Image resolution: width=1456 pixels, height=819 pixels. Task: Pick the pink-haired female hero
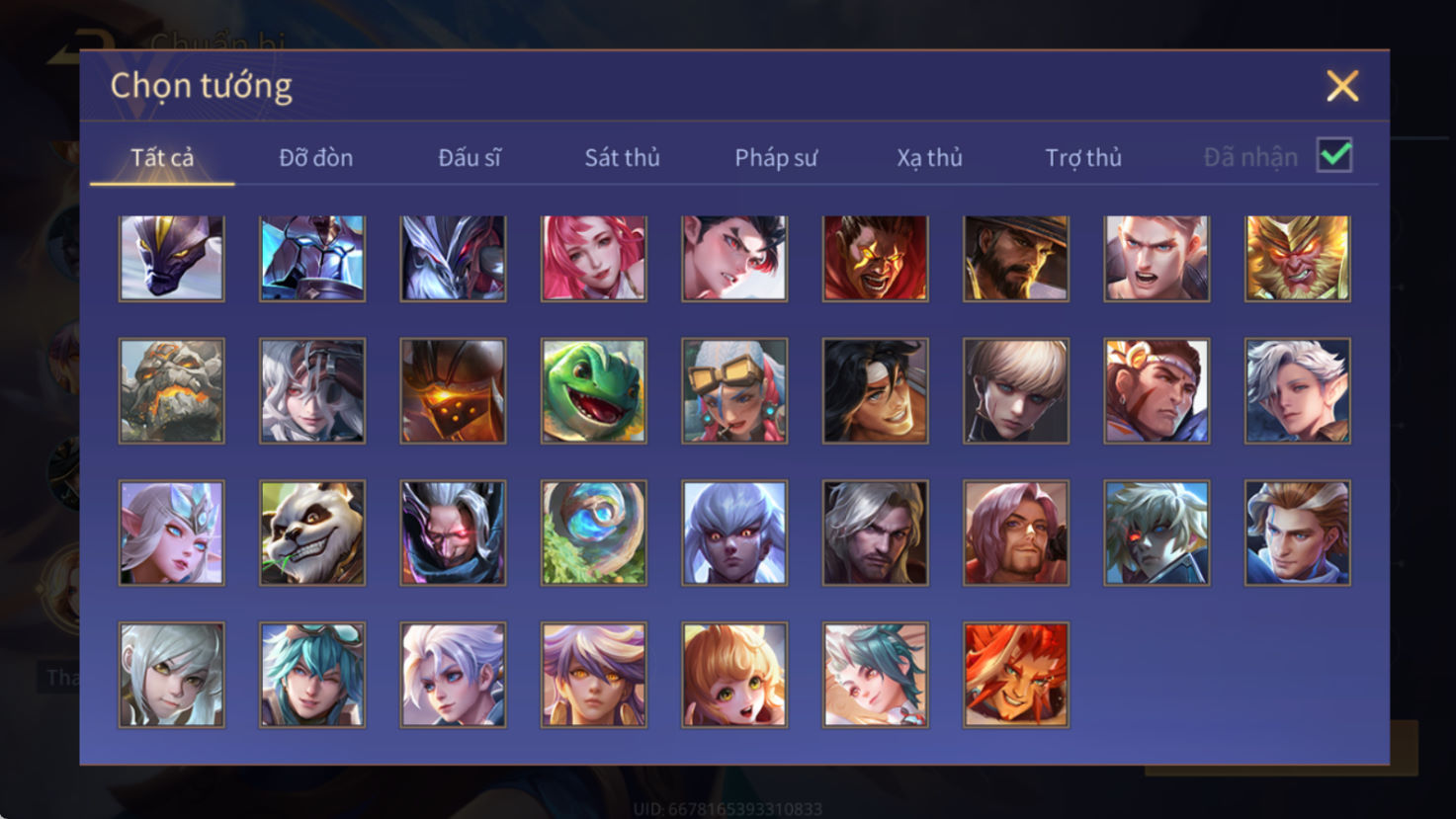[x=594, y=259]
